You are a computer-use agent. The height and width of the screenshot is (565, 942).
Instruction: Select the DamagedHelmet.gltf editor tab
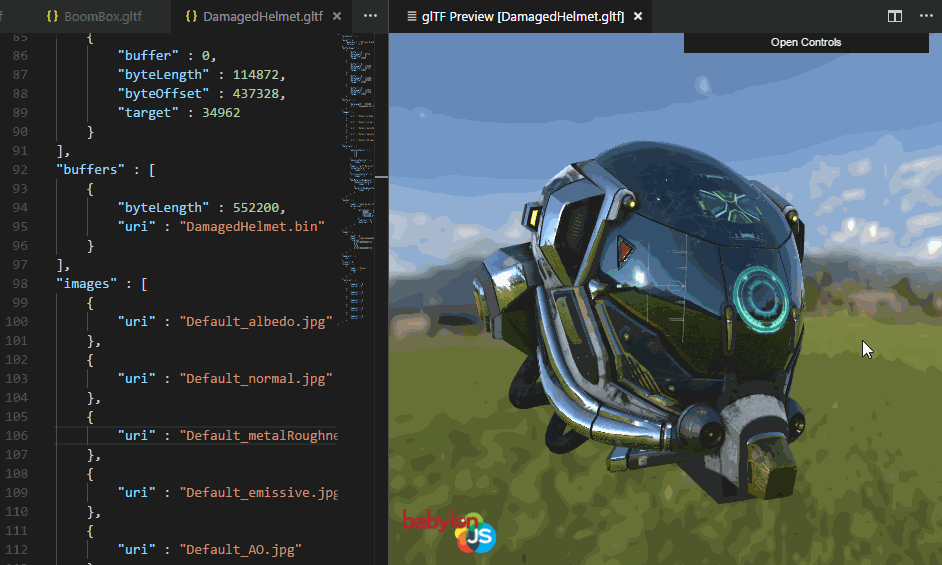262,16
